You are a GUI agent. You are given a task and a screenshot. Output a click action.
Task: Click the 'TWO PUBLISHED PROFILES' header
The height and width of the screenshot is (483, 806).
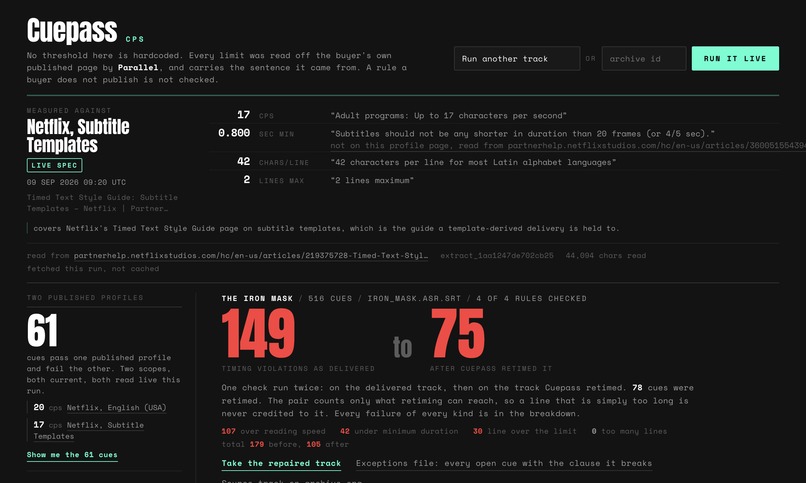[x=85, y=298]
